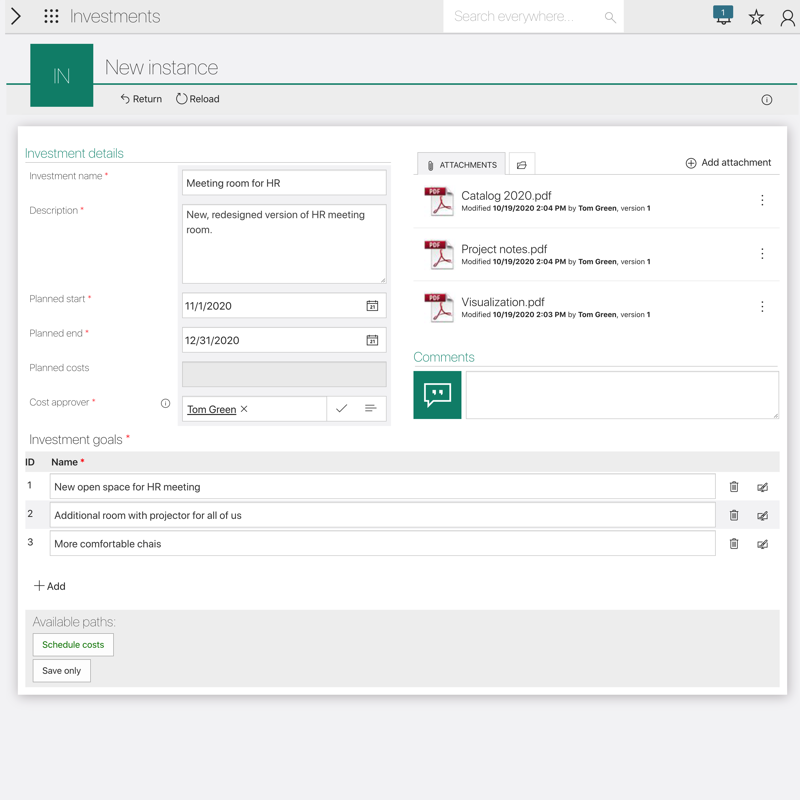The image size is (800, 800).
Task: Click the favorites star icon
Action: point(756,17)
